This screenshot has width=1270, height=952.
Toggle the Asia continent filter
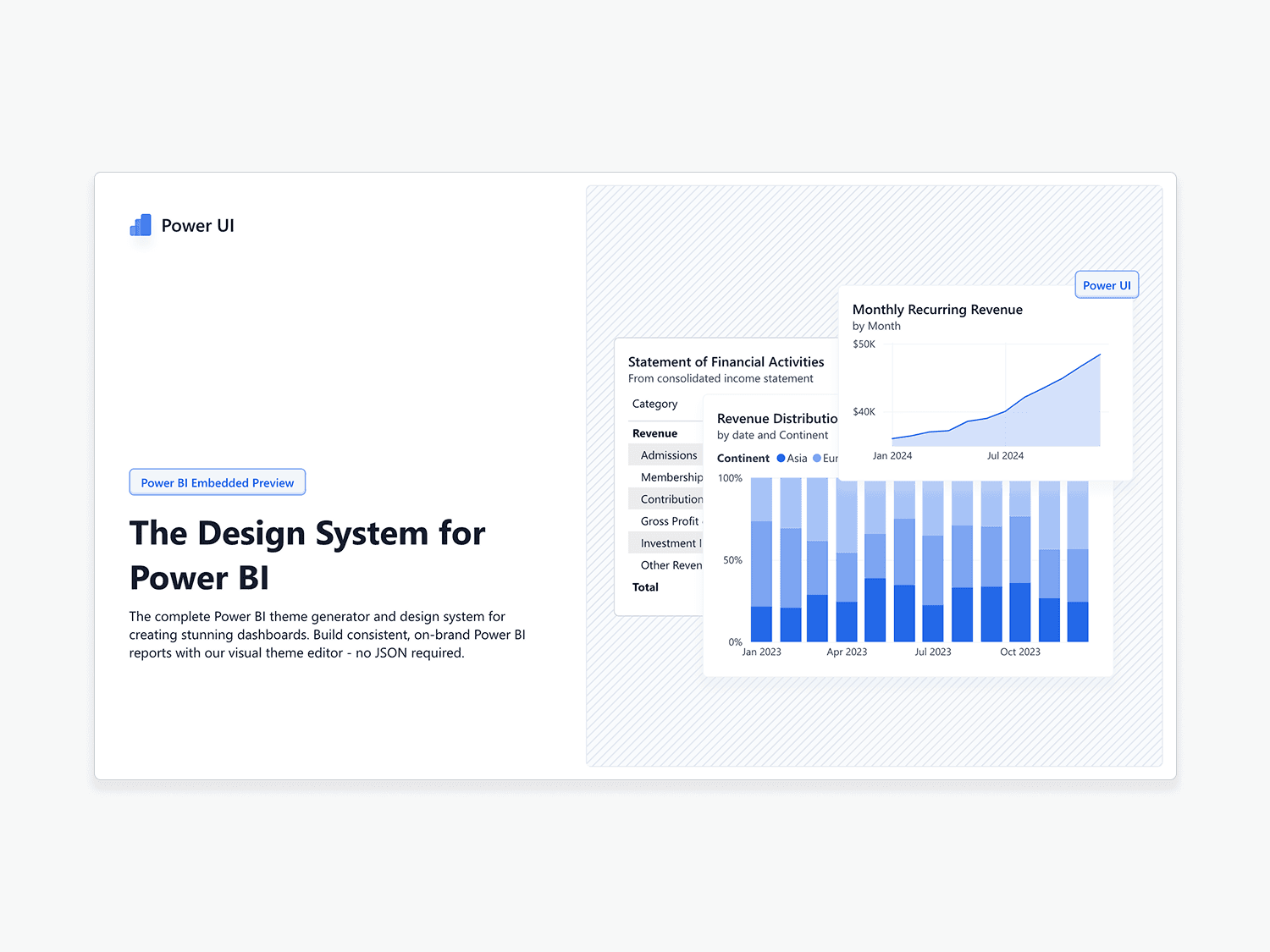tap(791, 458)
